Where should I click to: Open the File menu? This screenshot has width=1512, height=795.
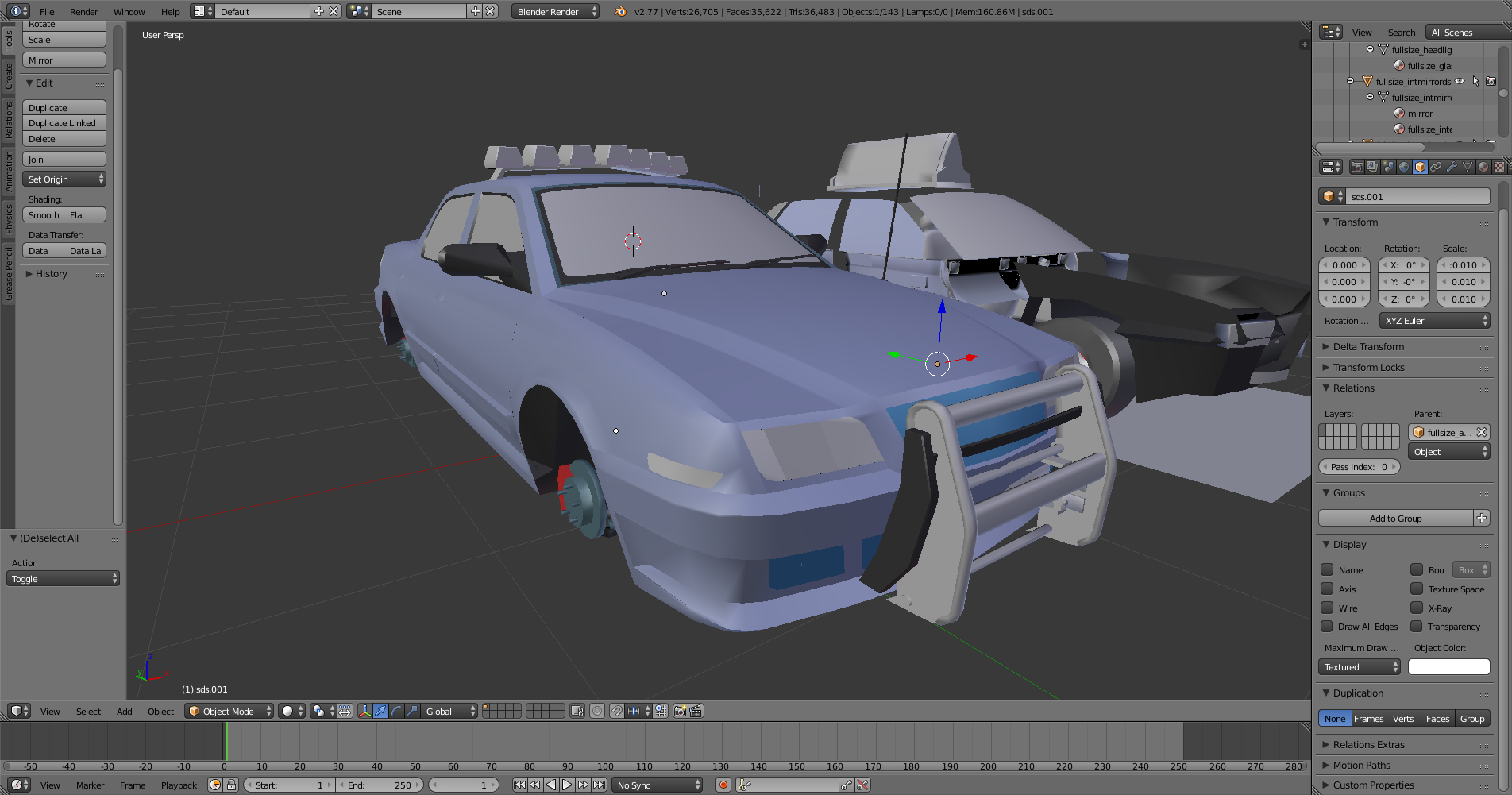pos(47,11)
